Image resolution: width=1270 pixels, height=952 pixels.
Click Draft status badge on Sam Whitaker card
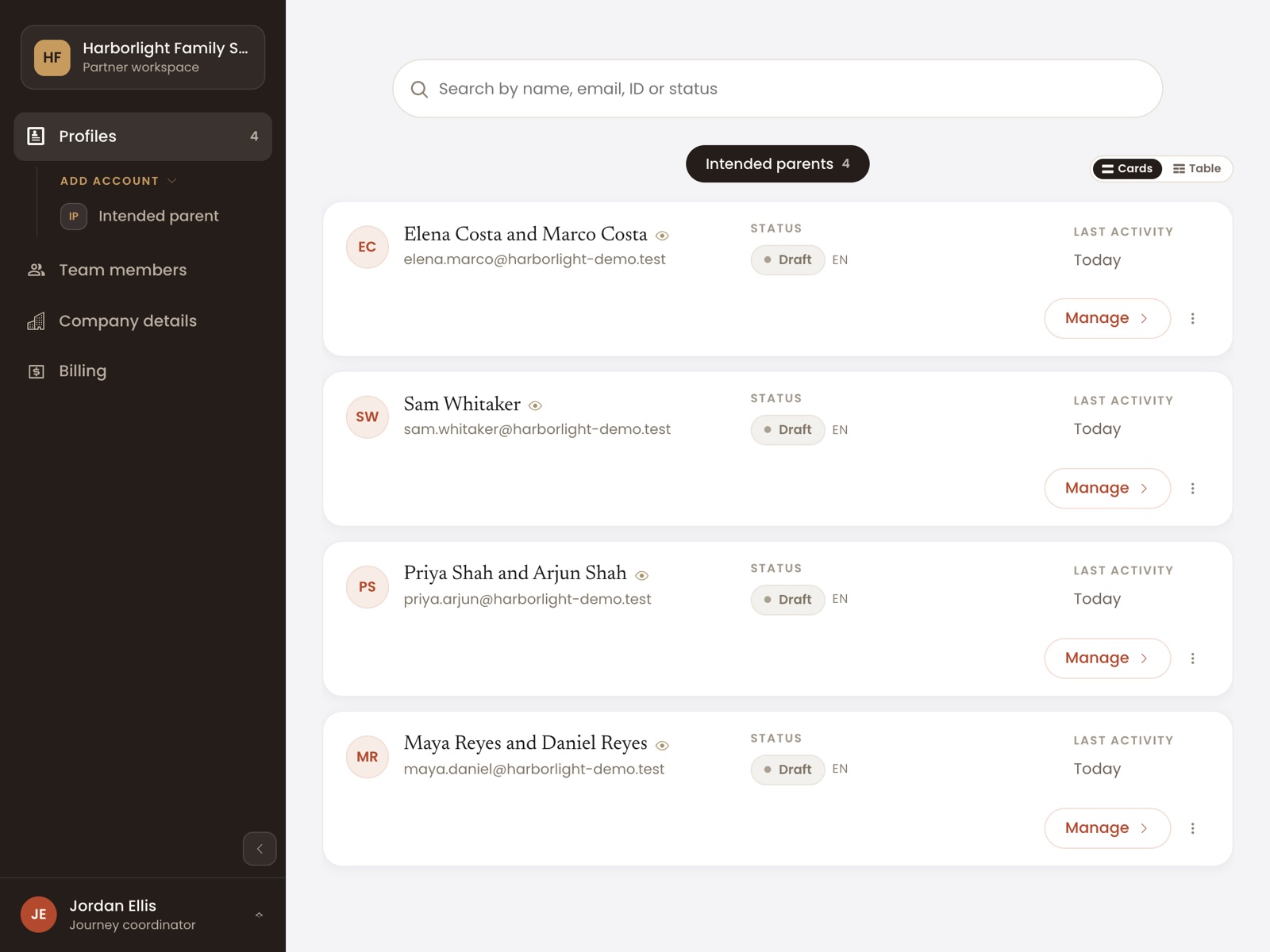coord(787,430)
